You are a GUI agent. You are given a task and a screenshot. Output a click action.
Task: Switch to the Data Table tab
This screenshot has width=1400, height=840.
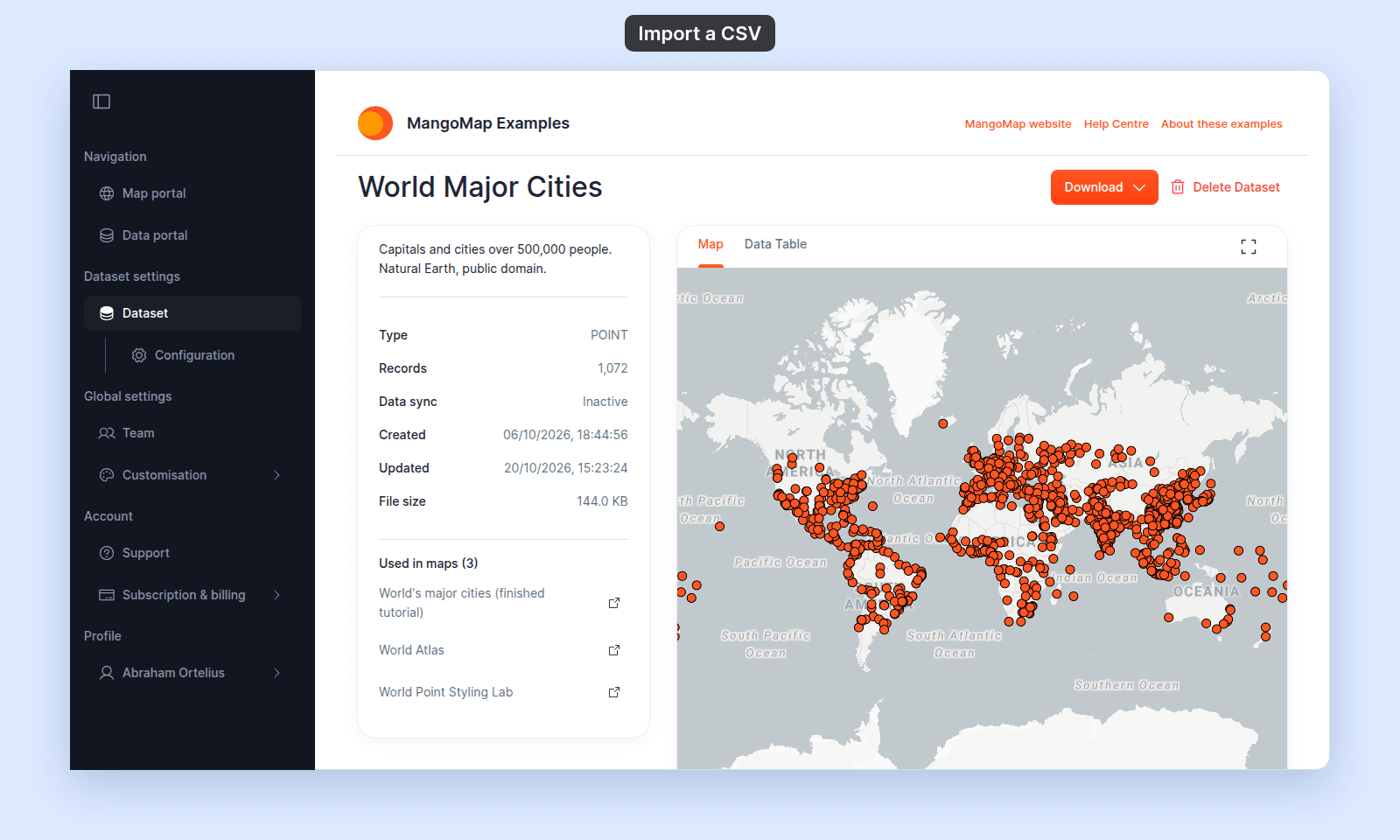tap(775, 244)
